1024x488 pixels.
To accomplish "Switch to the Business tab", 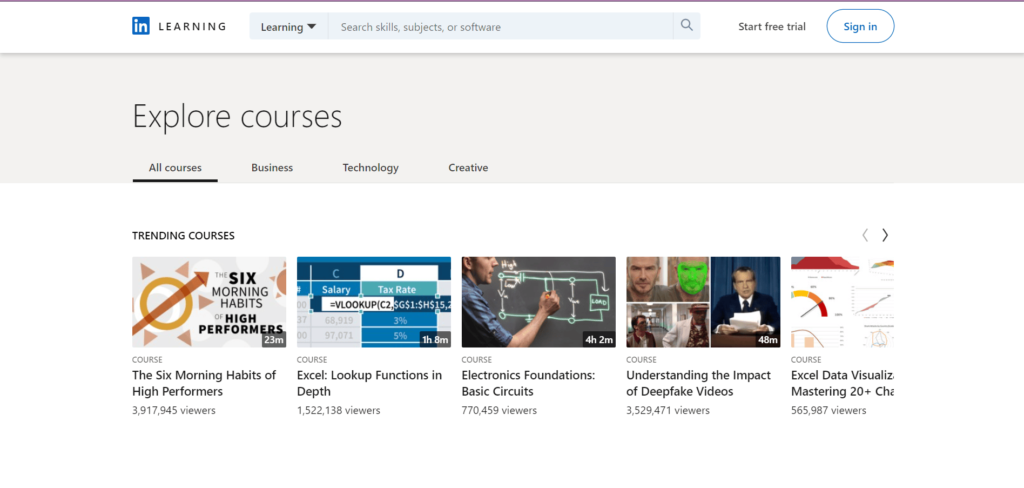I will point(272,168).
